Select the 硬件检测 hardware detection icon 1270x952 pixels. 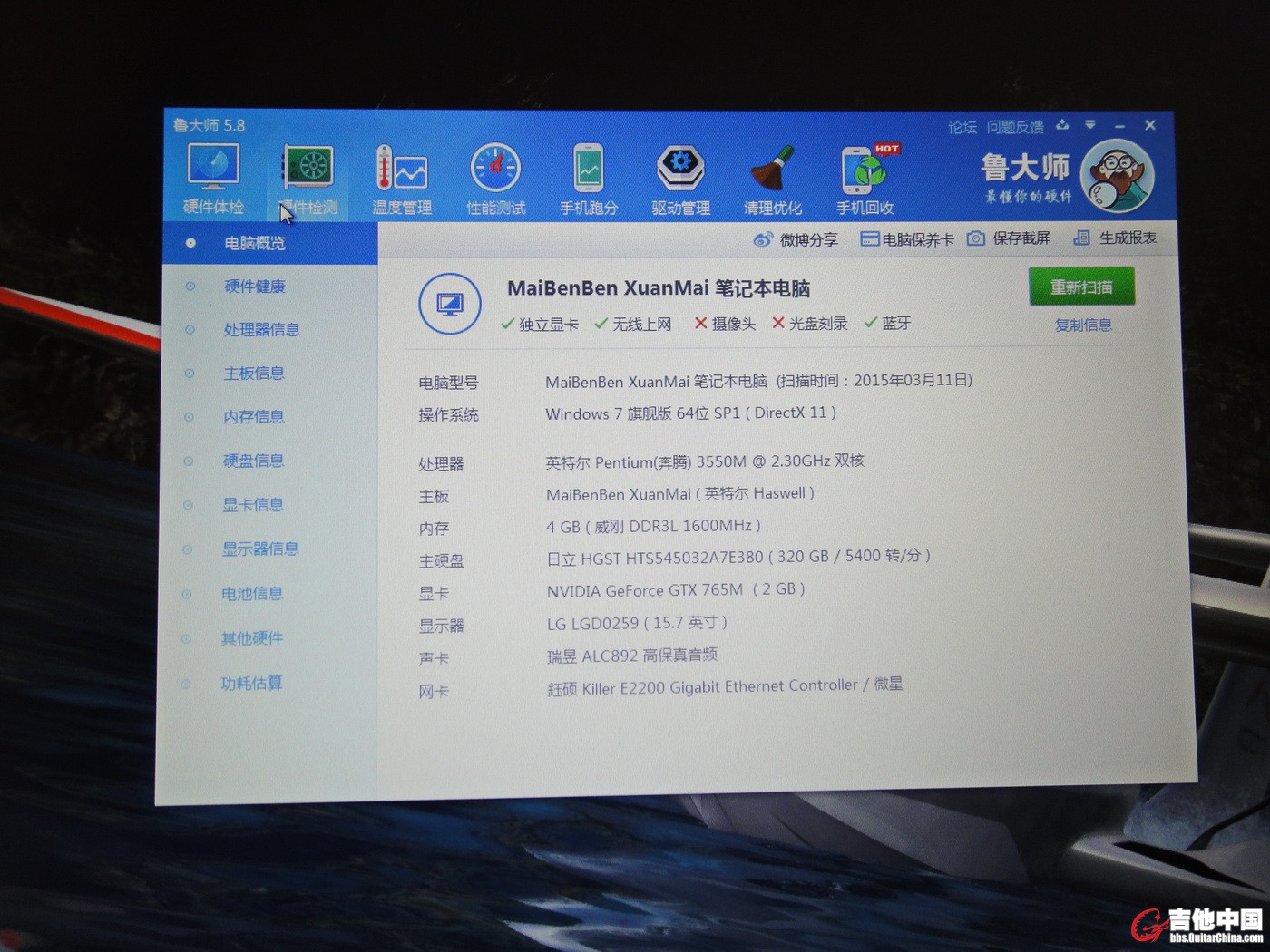click(x=308, y=180)
